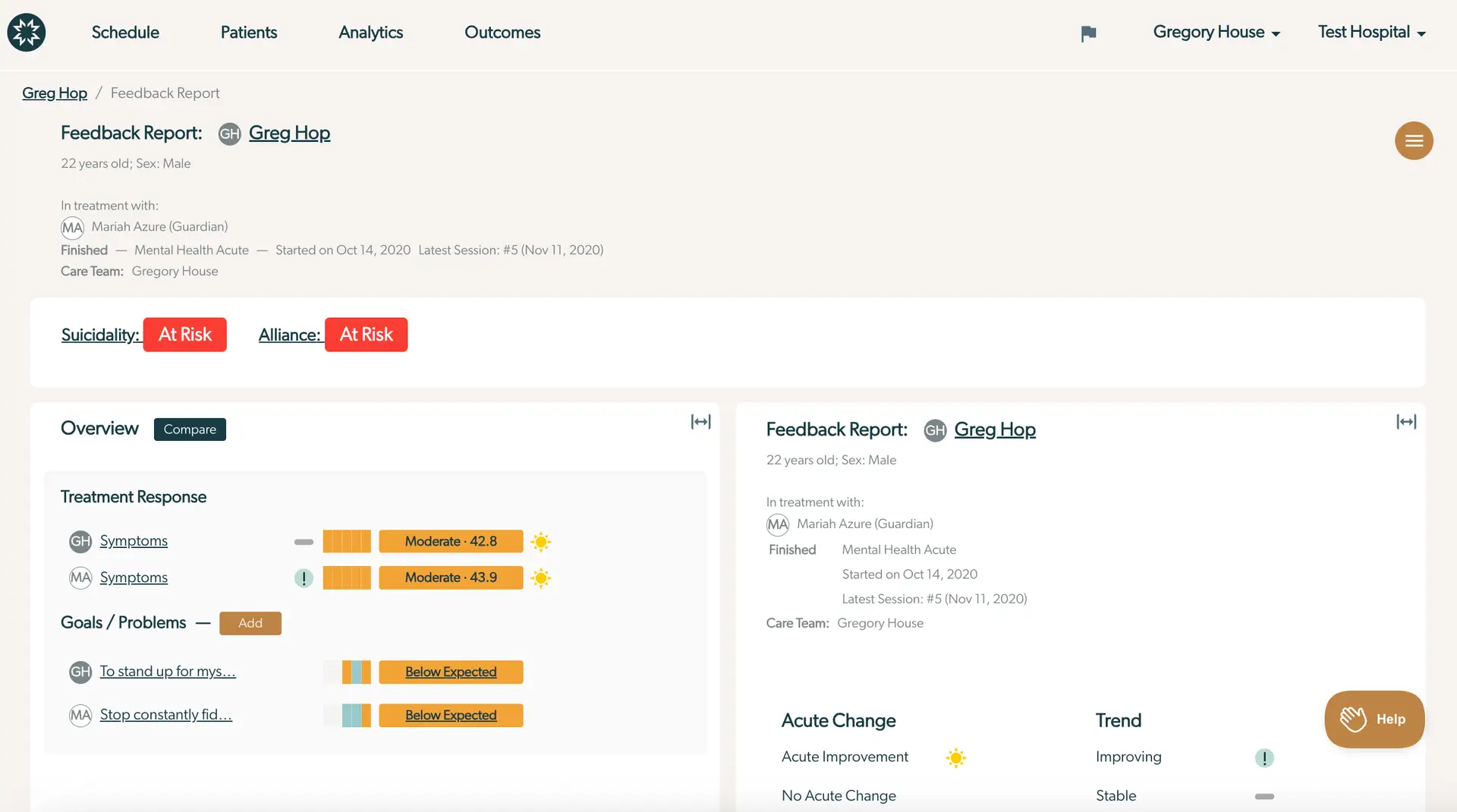Viewport: 1457px width, 812px height.
Task: Click the orange severity bar for Symptoms
Action: click(347, 541)
